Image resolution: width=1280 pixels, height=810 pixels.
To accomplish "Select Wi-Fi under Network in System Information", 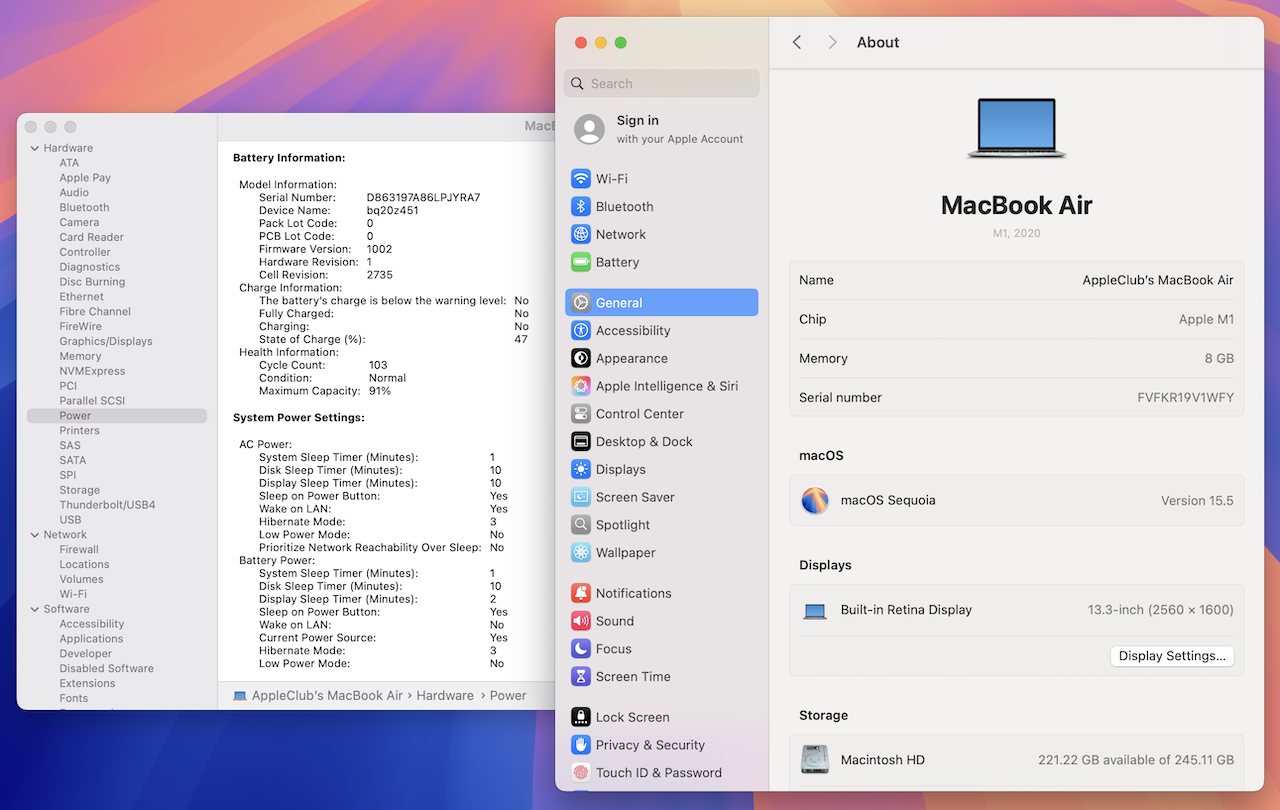I will click(73, 594).
